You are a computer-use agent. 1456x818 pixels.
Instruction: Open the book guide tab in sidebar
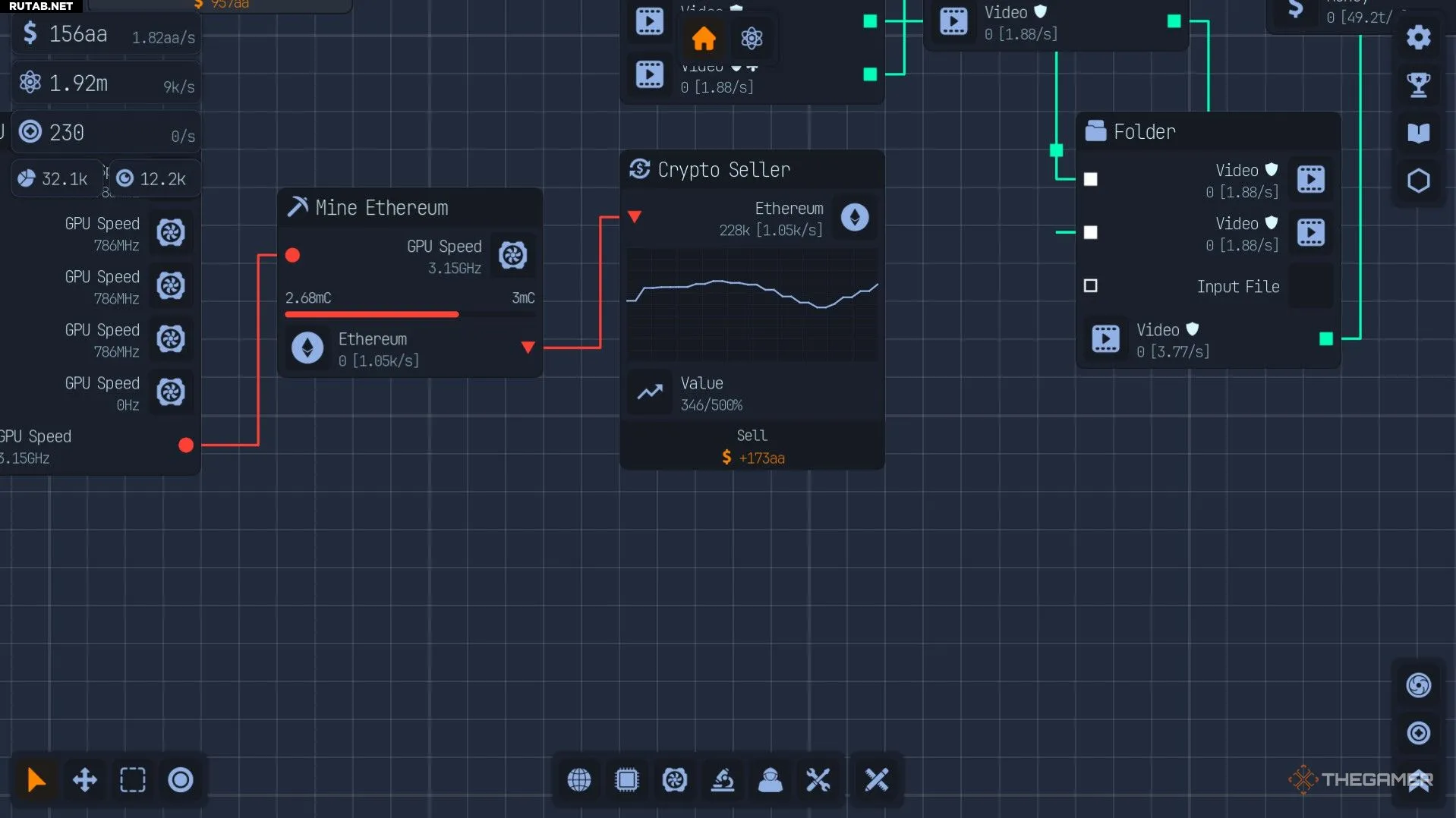click(x=1418, y=133)
